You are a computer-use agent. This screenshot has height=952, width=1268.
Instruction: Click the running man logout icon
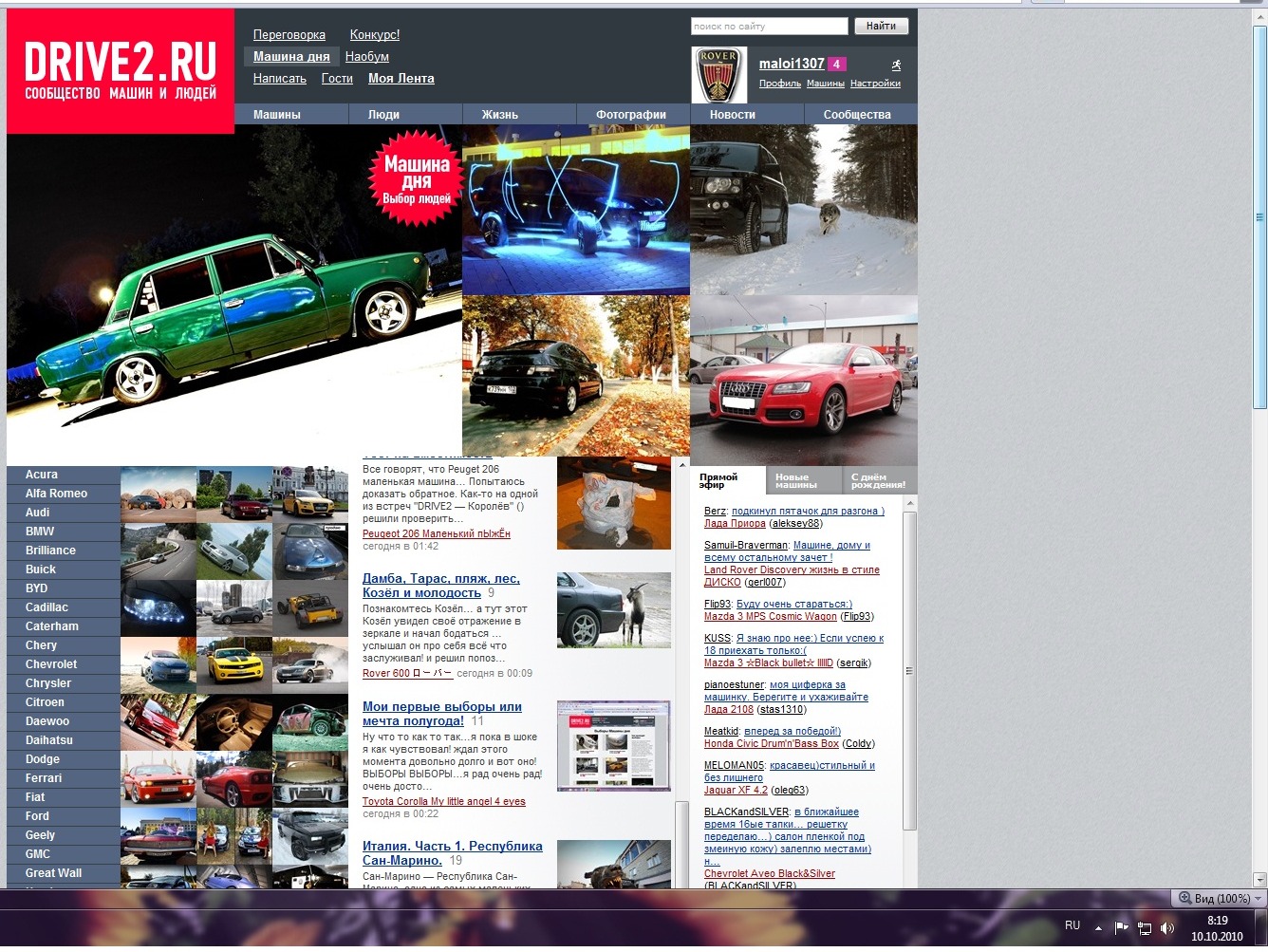tap(895, 65)
